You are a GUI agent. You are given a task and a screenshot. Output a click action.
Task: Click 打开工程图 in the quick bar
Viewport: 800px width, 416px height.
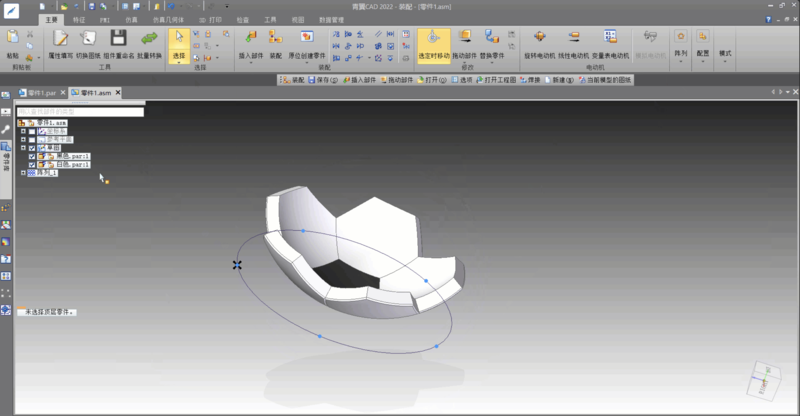click(x=495, y=79)
